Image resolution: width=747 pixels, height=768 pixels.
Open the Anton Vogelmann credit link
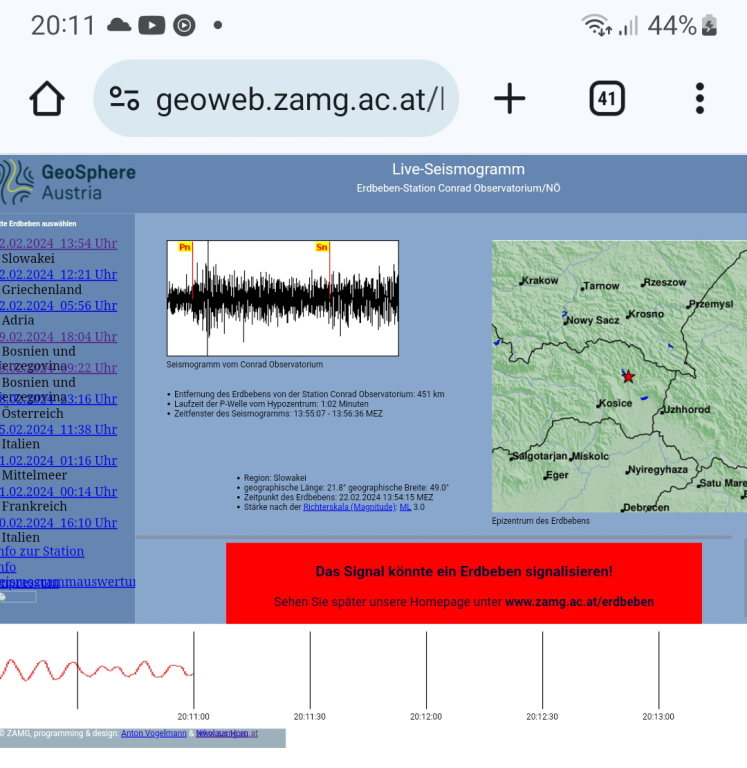click(154, 733)
